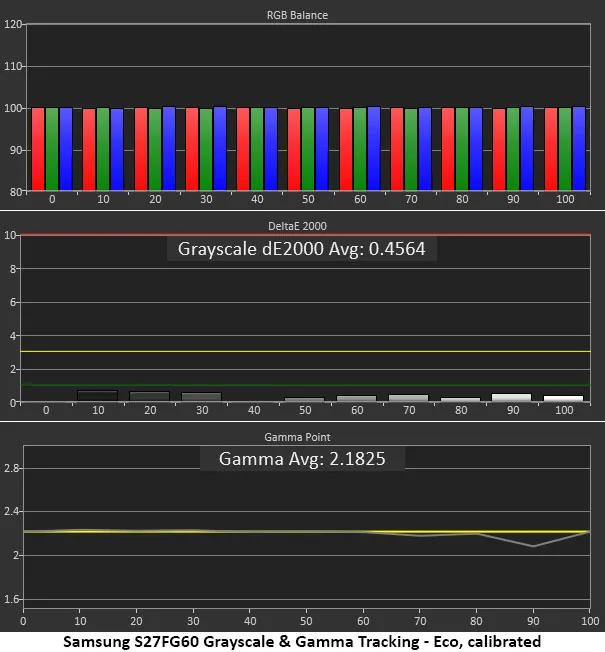Viewport: 605px width, 652px height.
Task: Click the DeltaE bar at 90
Action: click(511, 398)
